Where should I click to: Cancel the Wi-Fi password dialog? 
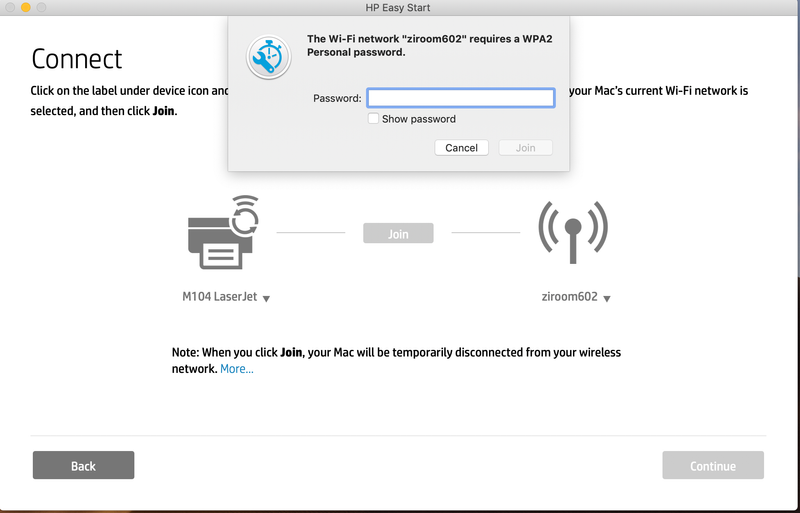(461, 148)
